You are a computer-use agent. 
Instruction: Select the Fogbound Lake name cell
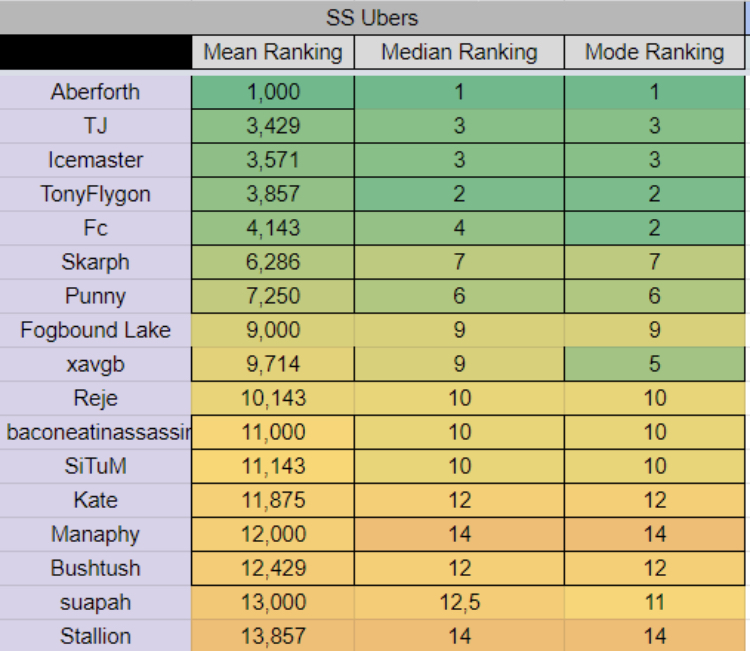[95, 331]
